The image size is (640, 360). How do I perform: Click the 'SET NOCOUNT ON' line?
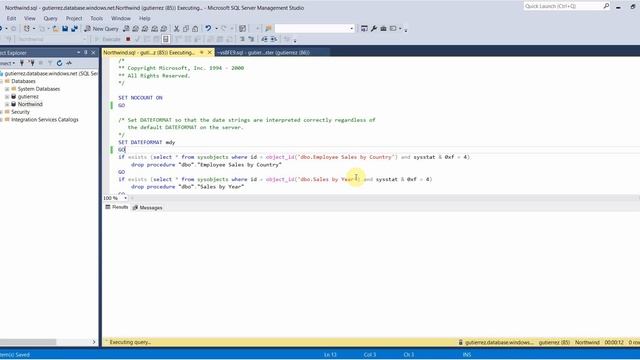[140, 98]
